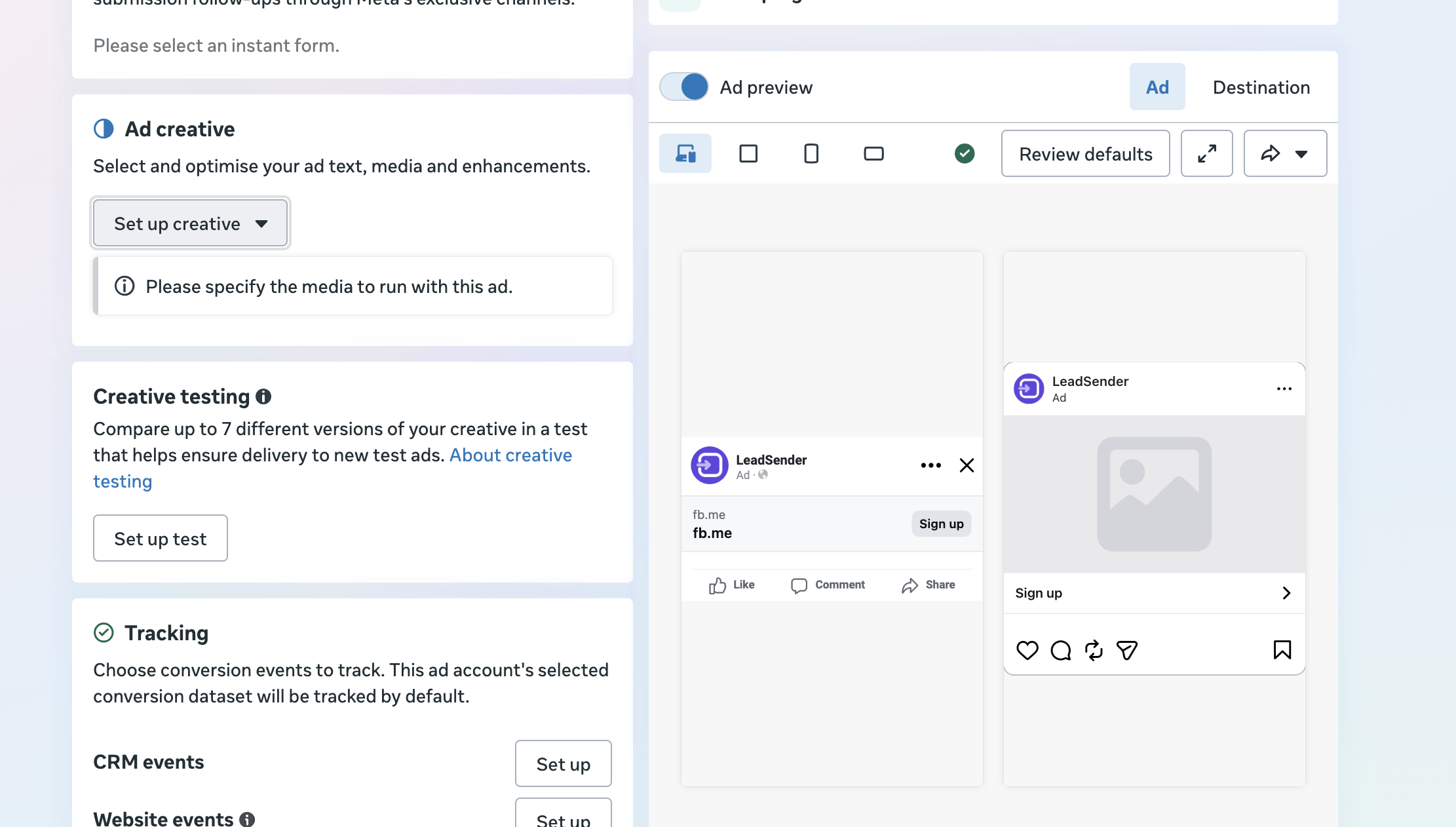Image resolution: width=1456 pixels, height=827 pixels.
Task: Switch to the Destination tab
Action: coord(1261,87)
